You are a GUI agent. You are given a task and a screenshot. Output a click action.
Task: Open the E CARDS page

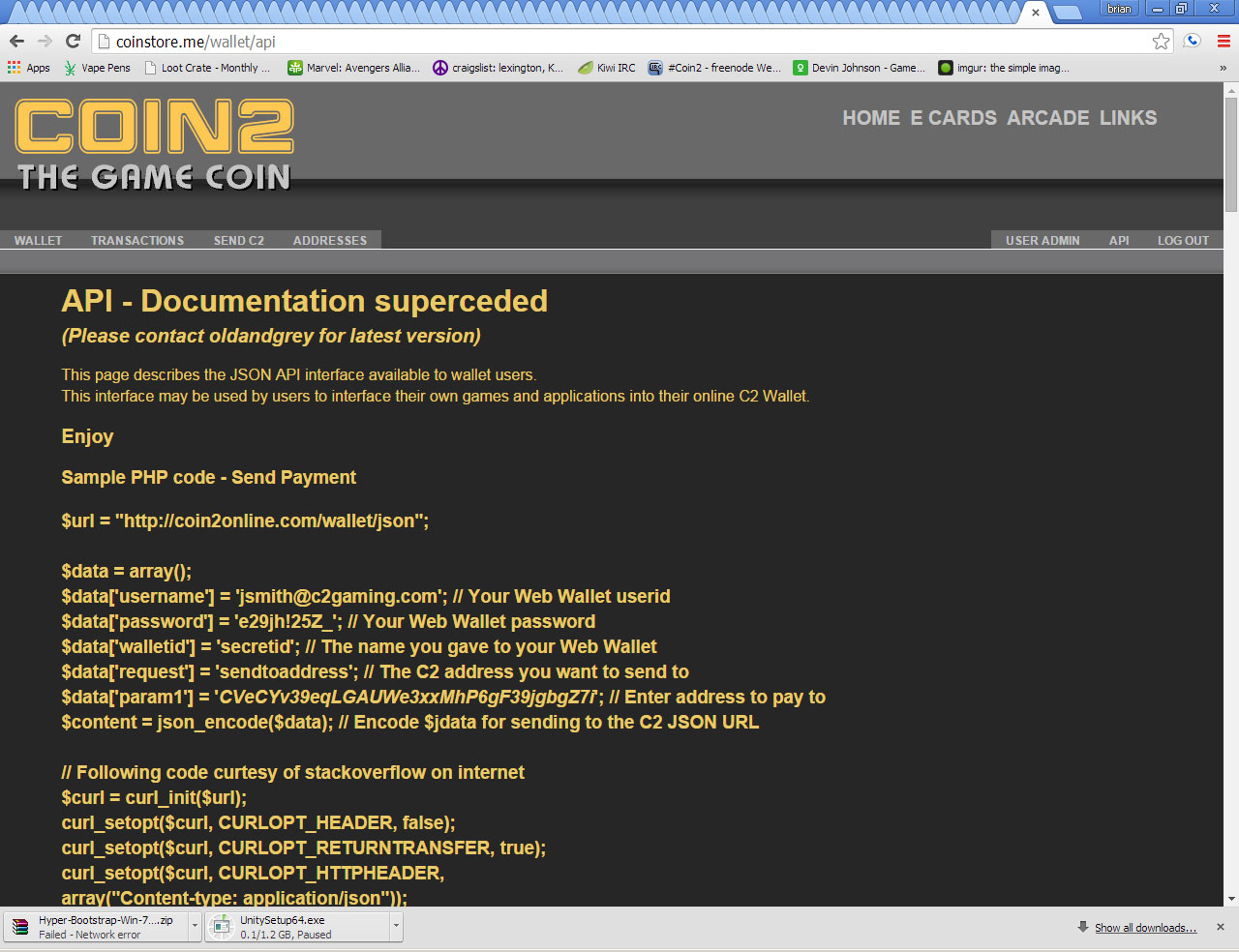953,118
